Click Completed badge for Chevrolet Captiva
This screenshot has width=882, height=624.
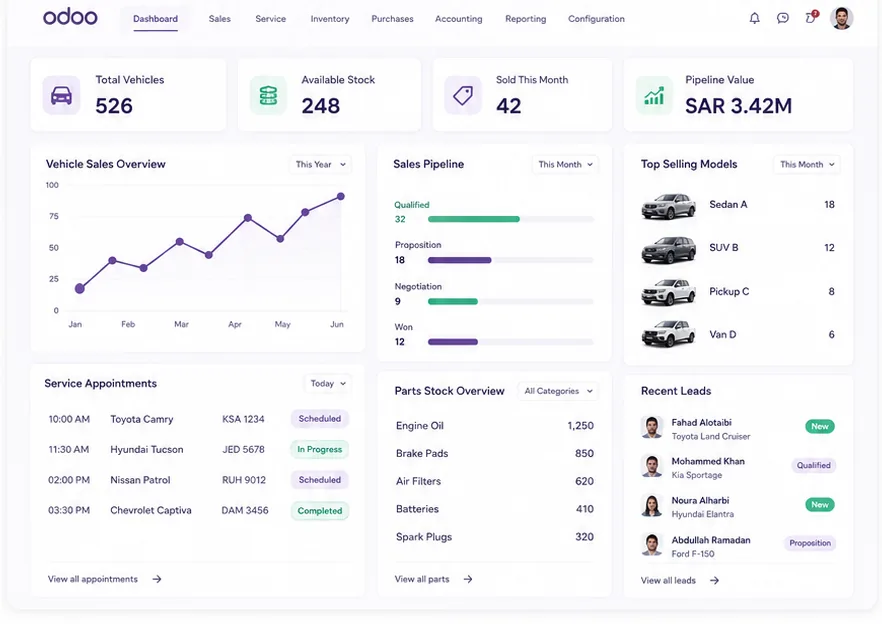pos(320,510)
